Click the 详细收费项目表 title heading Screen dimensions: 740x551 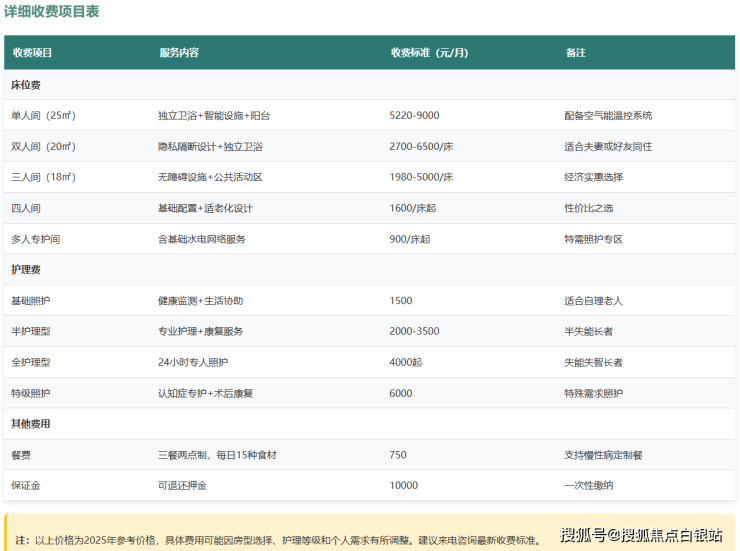point(52,12)
